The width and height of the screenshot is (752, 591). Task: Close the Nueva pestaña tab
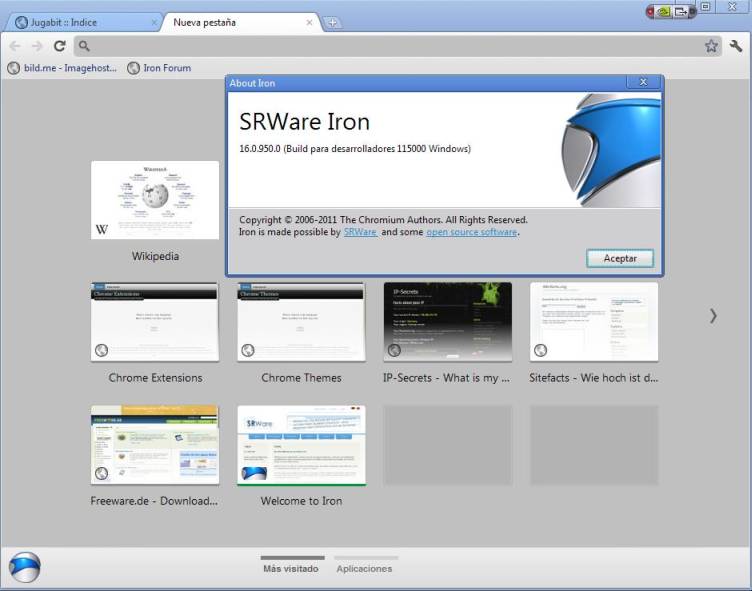[309, 23]
